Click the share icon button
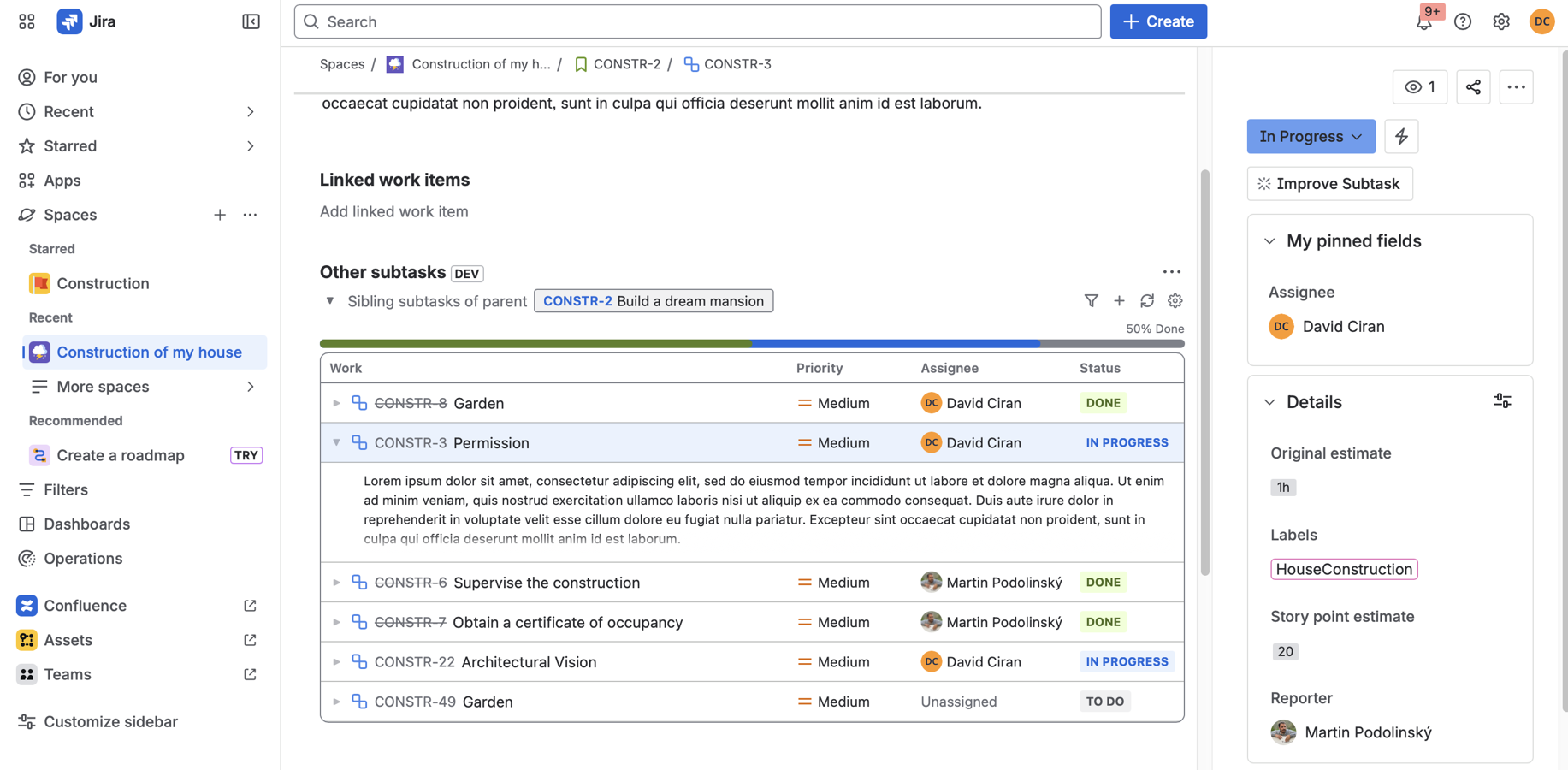1568x770 pixels. (1473, 86)
